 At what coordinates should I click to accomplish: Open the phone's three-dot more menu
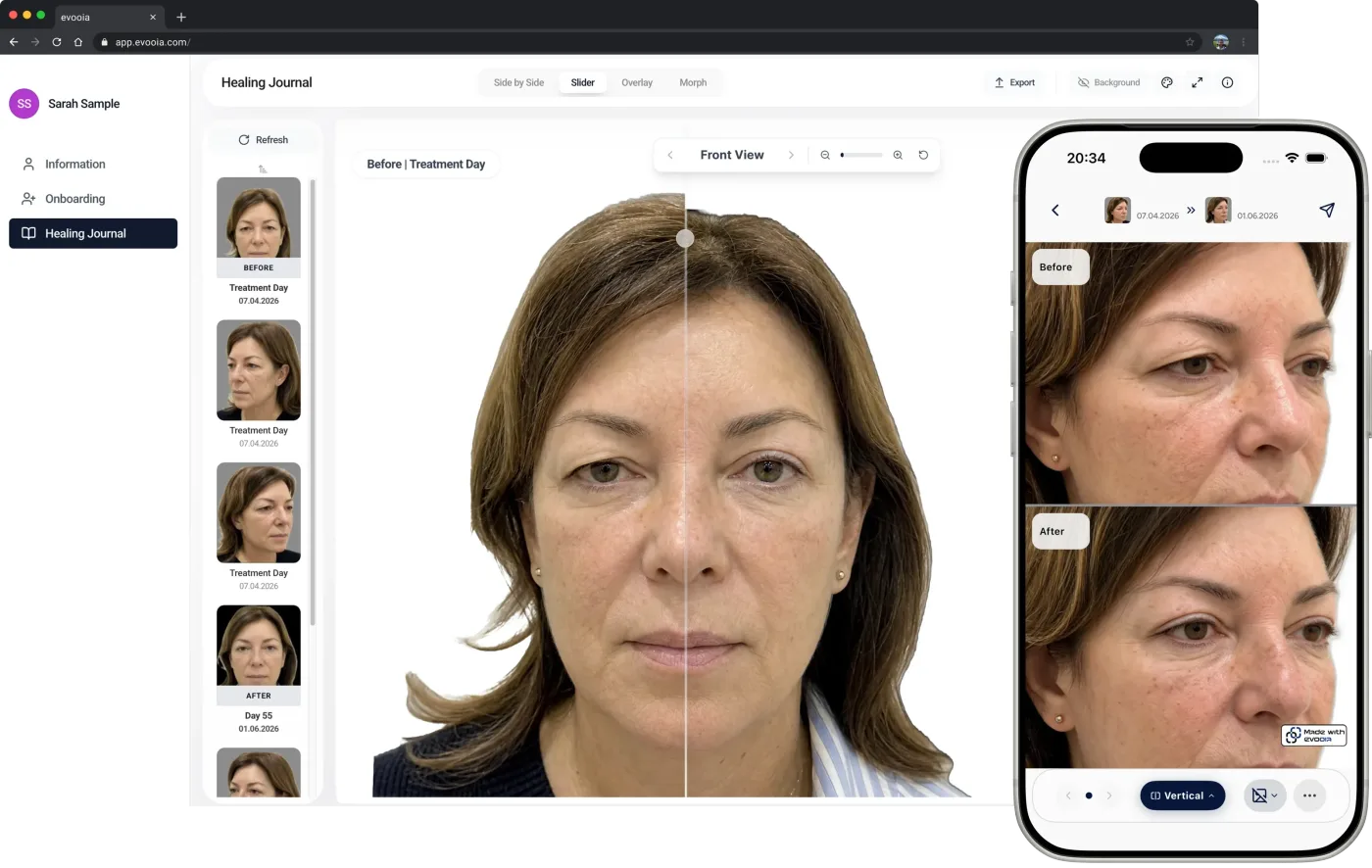(x=1309, y=796)
